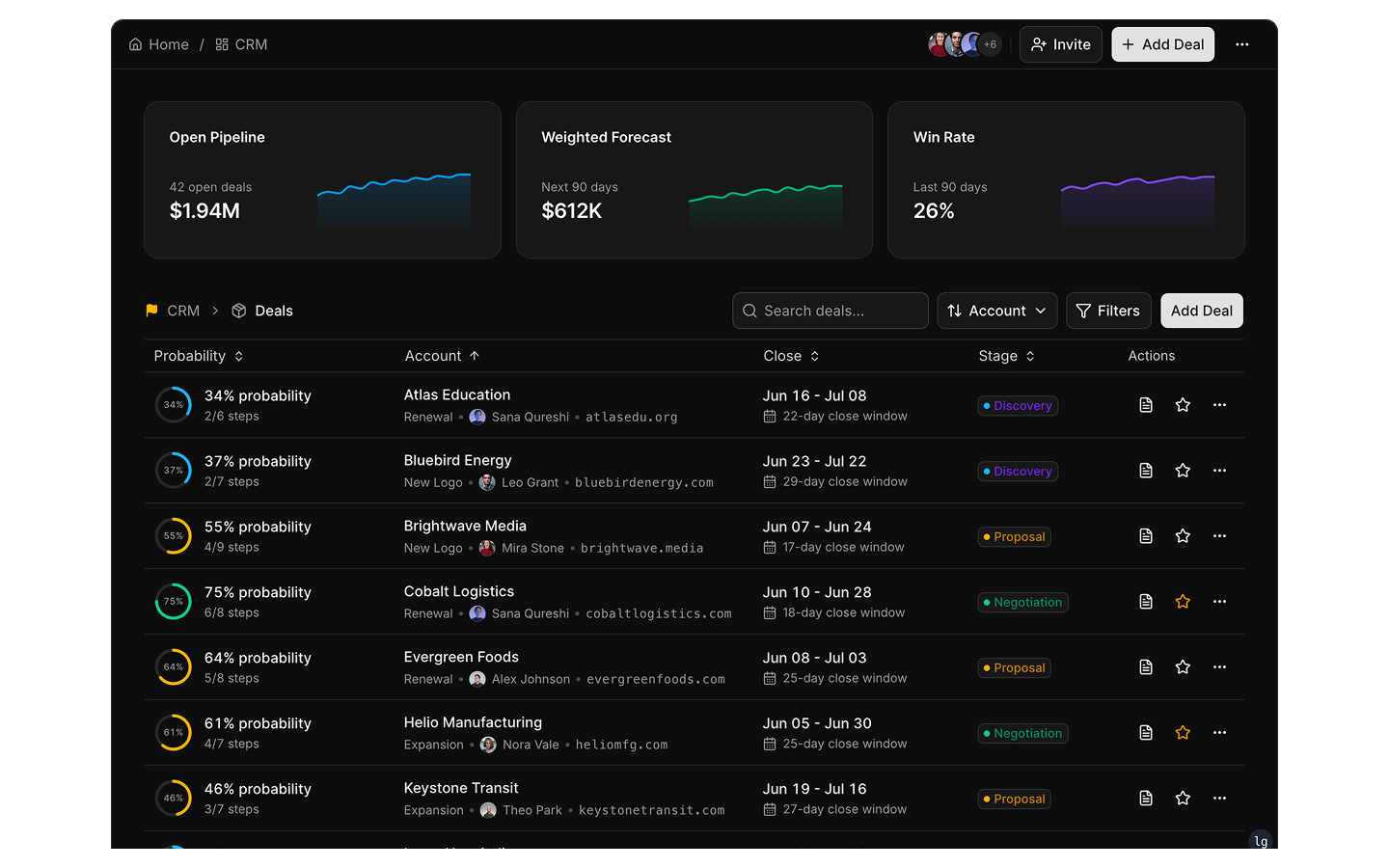Screen dimensions: 1389x868
Task: Open the Home breadcrumb link
Action: click(159, 44)
